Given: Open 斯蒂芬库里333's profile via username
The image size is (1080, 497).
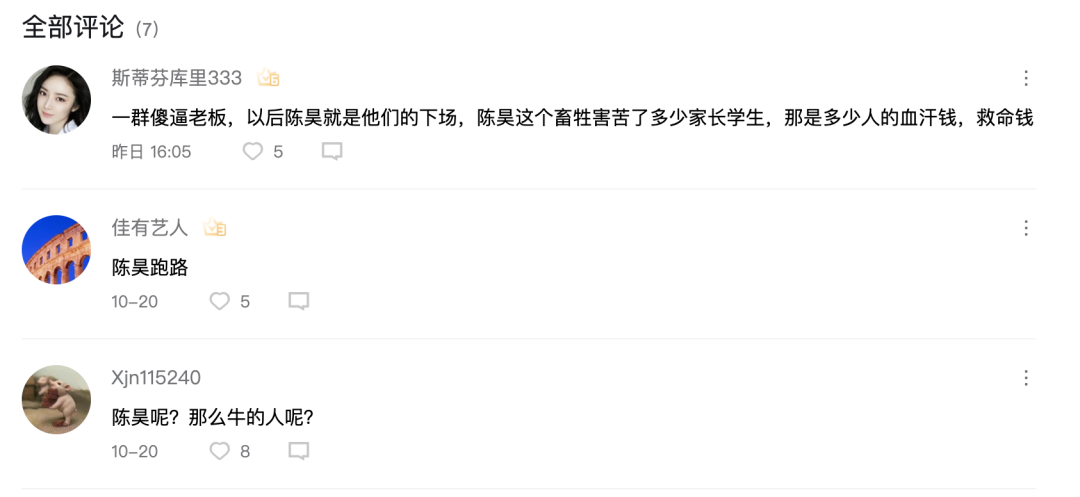Looking at the screenshot, I should pyautogui.click(x=176, y=78).
